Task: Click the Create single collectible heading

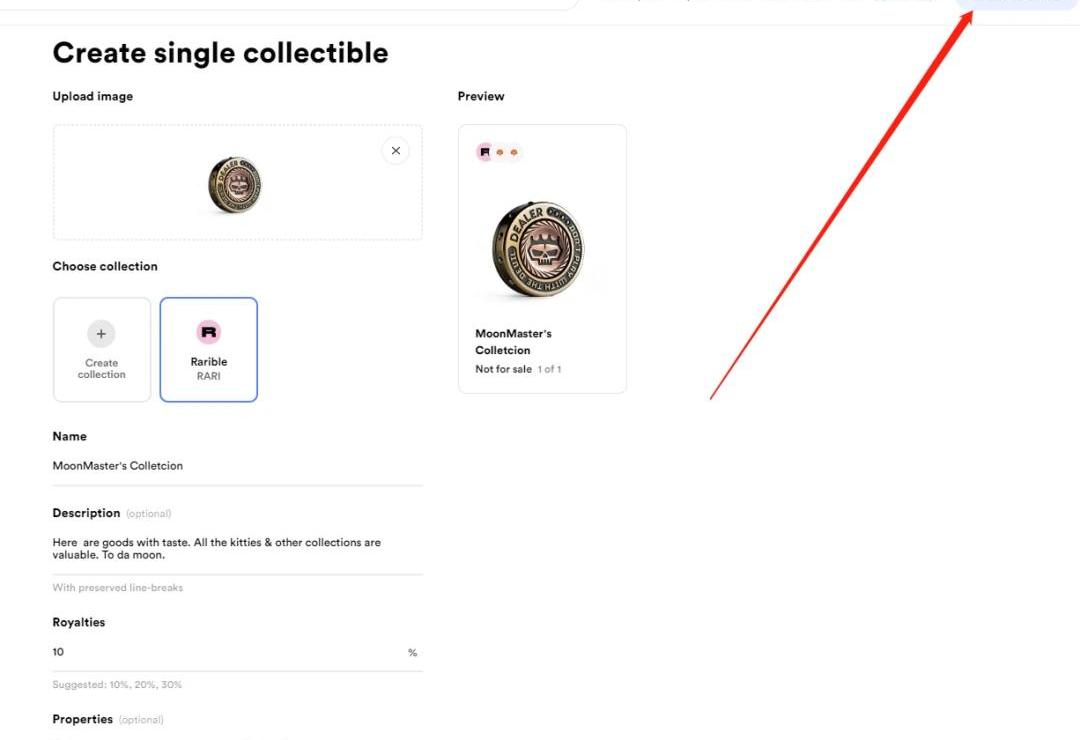Action: (220, 53)
